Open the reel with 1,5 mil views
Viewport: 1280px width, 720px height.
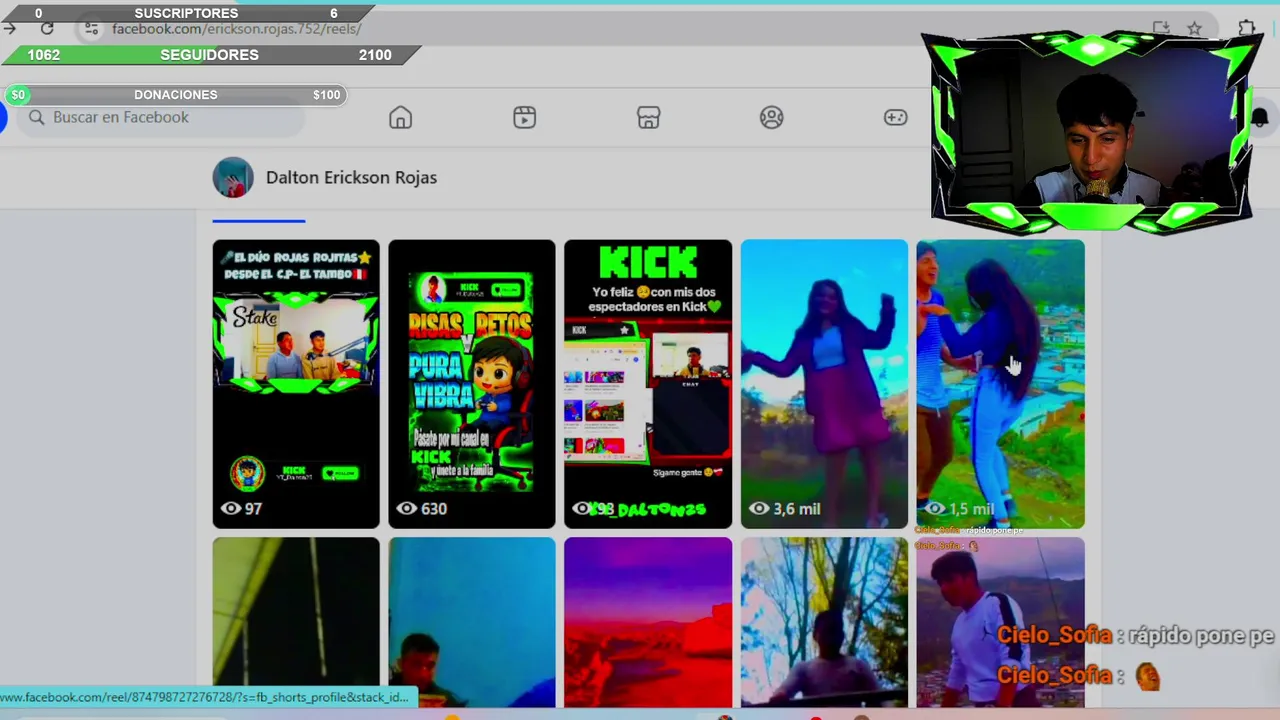(x=1000, y=384)
